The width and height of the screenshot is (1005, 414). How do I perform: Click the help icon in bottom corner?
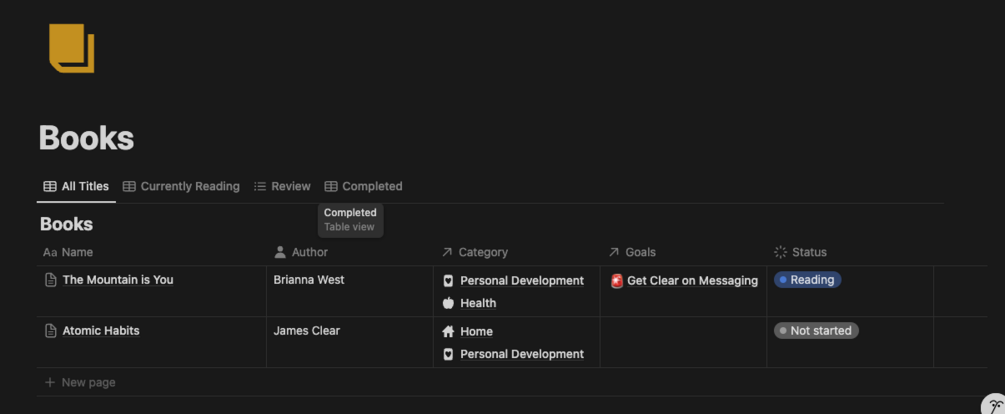pyautogui.click(x=993, y=405)
